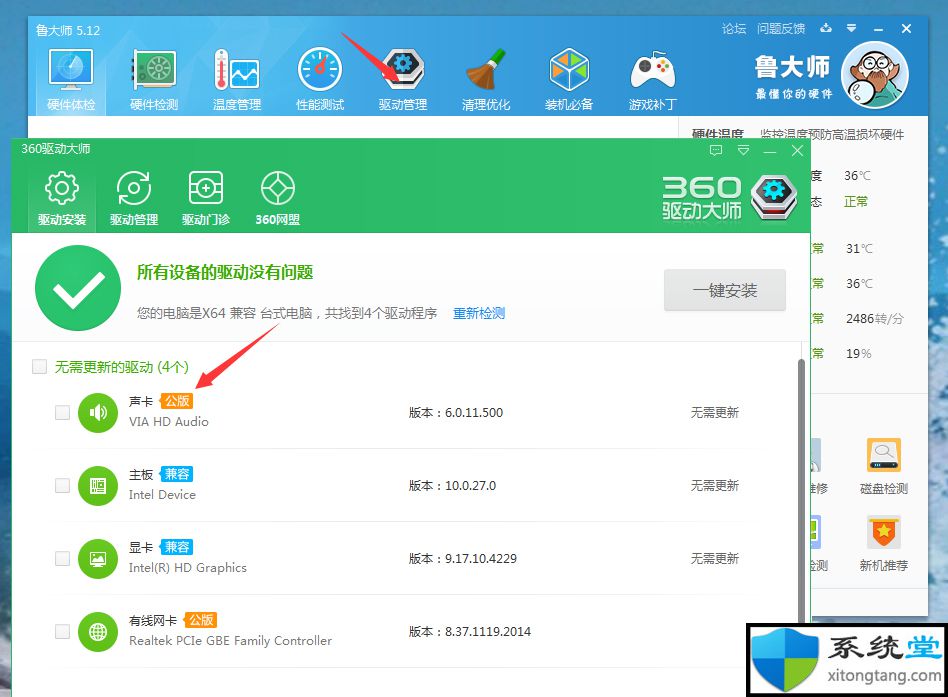
Task: Click the 360驱动大师 logo
Action: [730, 198]
